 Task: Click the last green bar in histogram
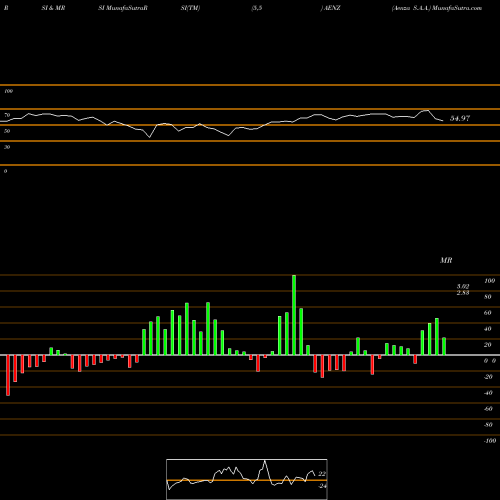444,346
